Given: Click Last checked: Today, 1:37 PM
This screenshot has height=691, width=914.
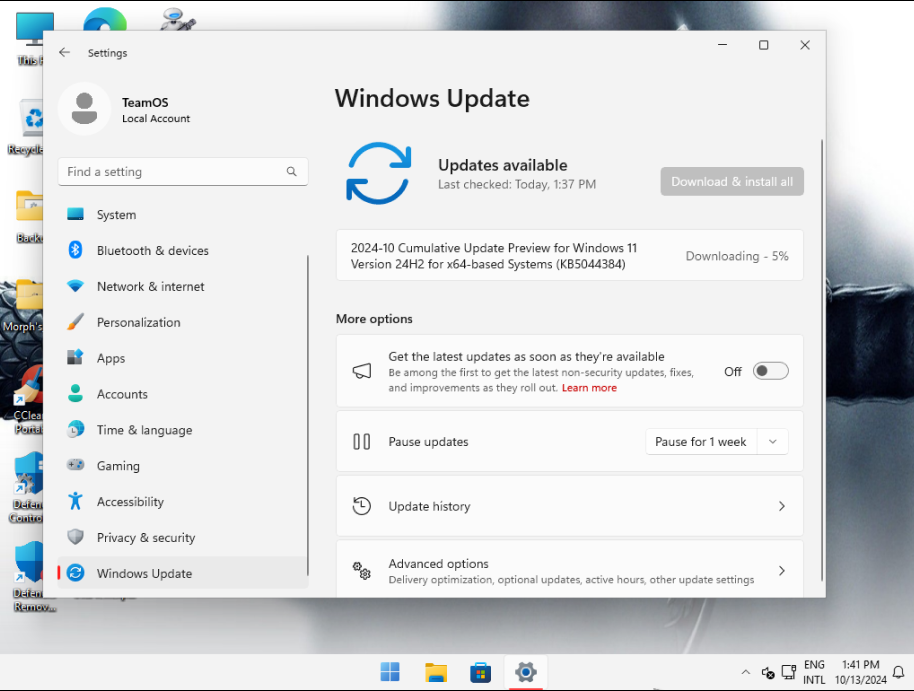Looking at the screenshot, I should pos(517,184).
